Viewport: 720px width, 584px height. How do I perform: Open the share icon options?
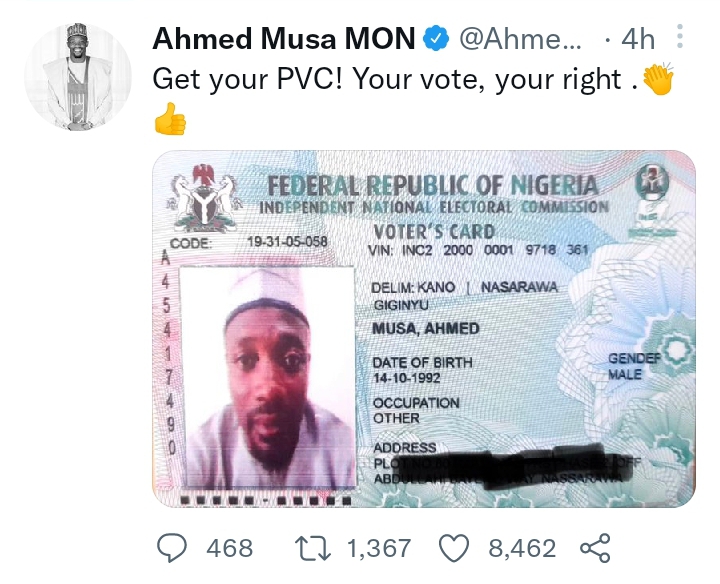pos(595,547)
